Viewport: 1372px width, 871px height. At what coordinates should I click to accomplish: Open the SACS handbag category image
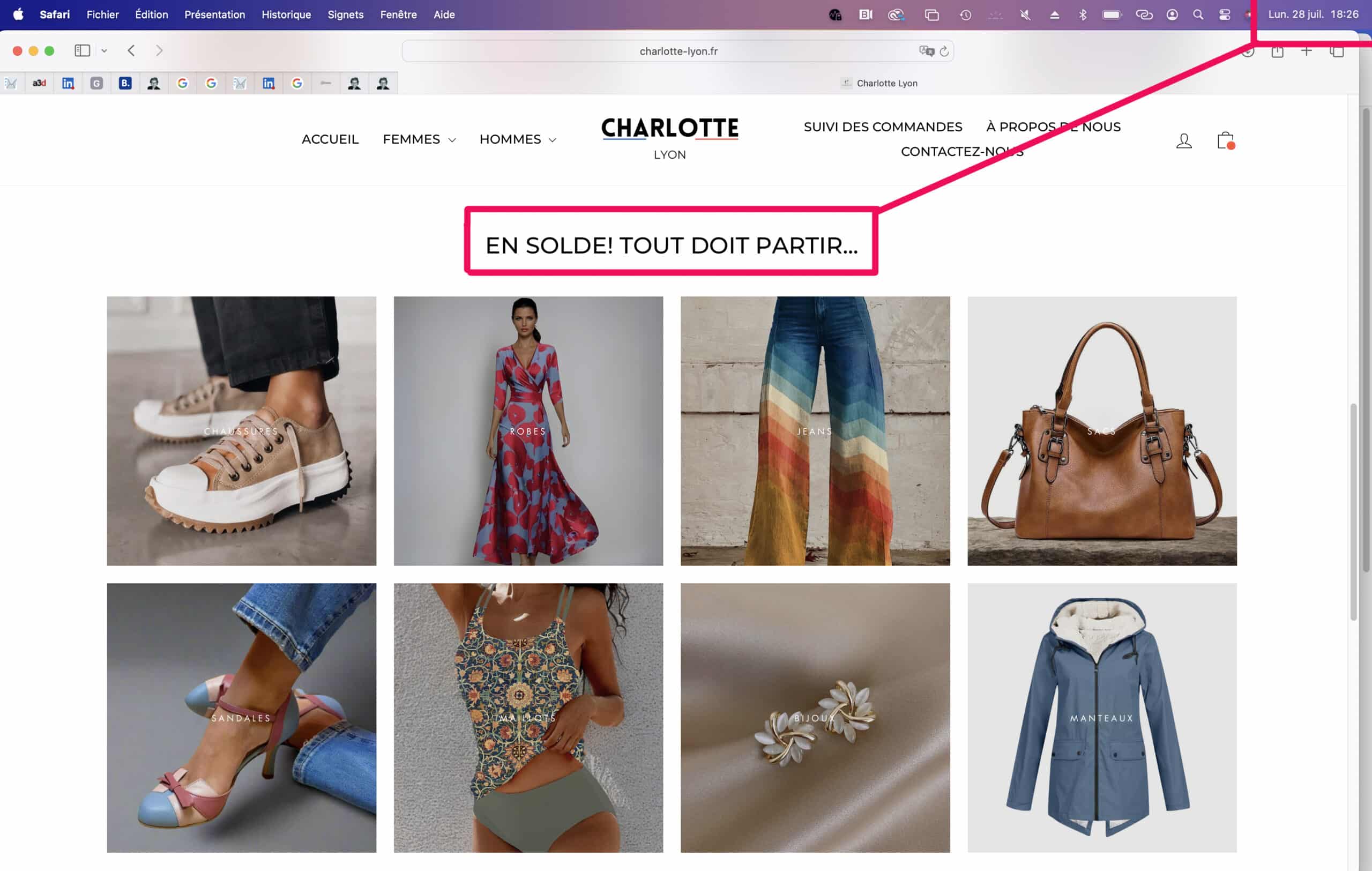click(x=1102, y=430)
